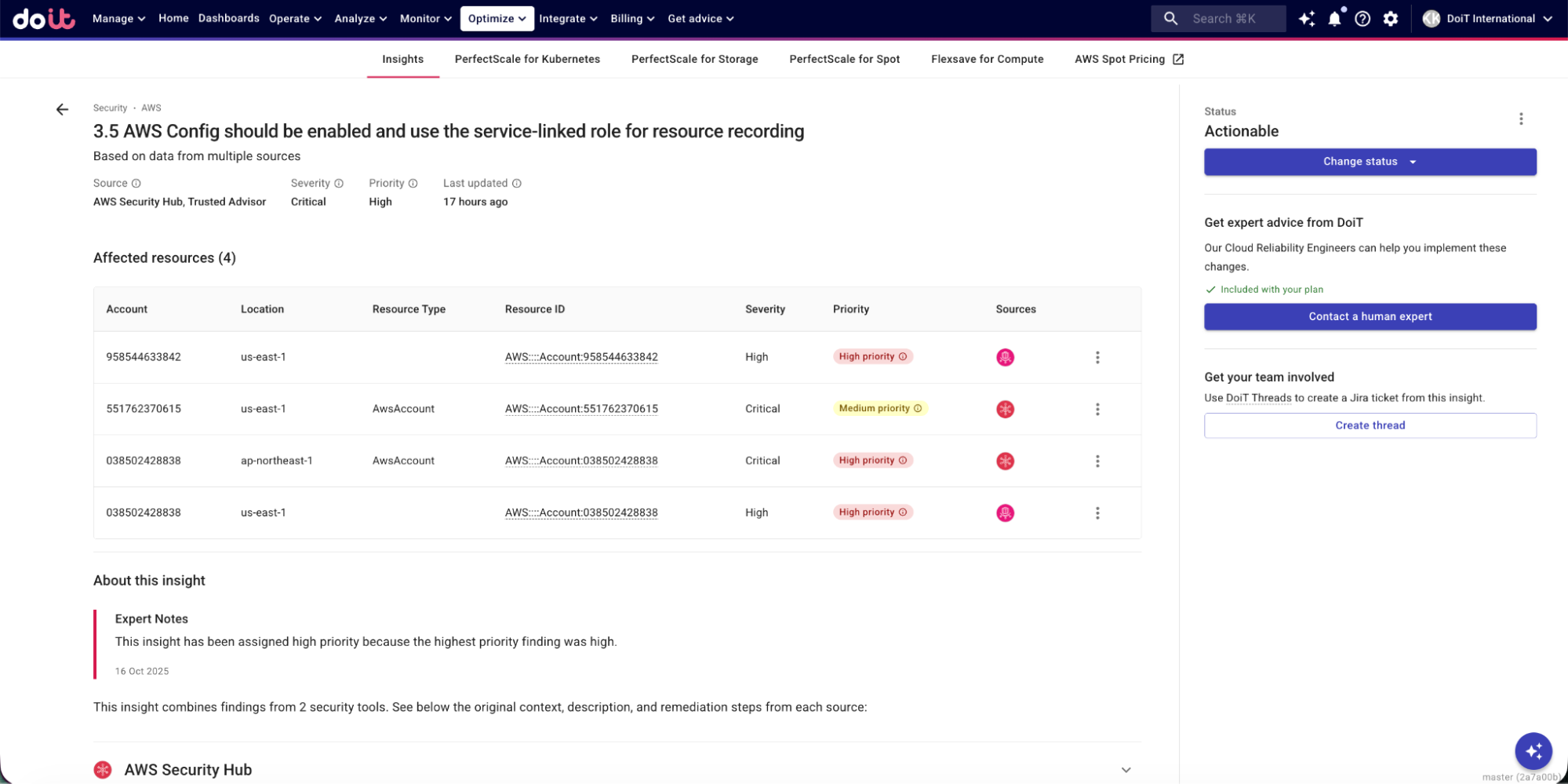Open resource link AWS::::Account:551762370615

pos(581,409)
